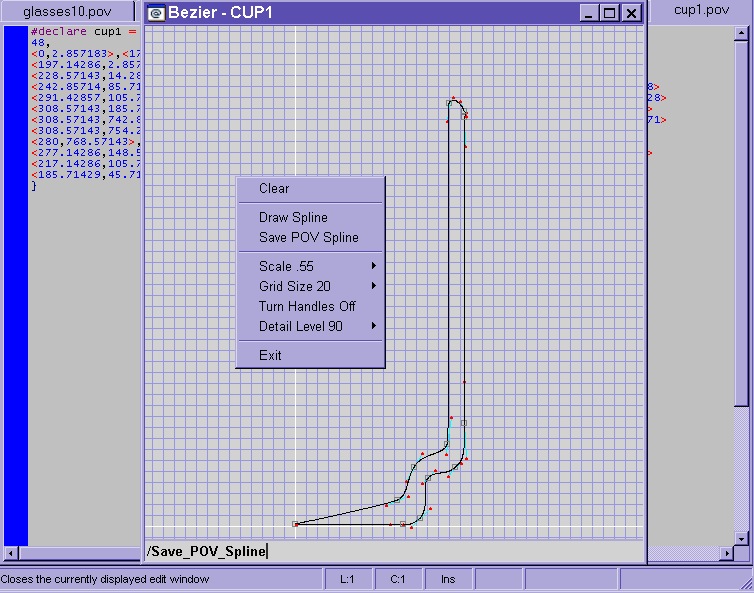Minimize the Bezier CUP1 window

pyautogui.click(x=590, y=13)
